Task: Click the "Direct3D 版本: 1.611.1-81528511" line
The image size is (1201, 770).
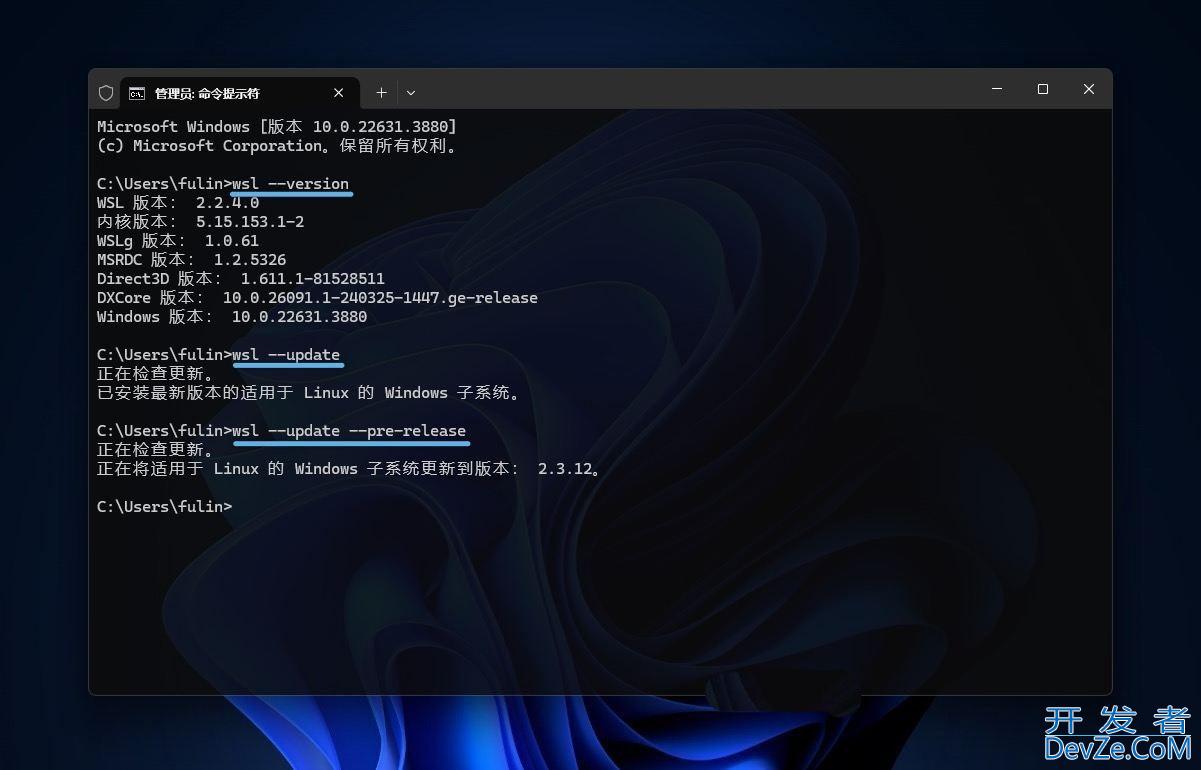Action: point(241,279)
